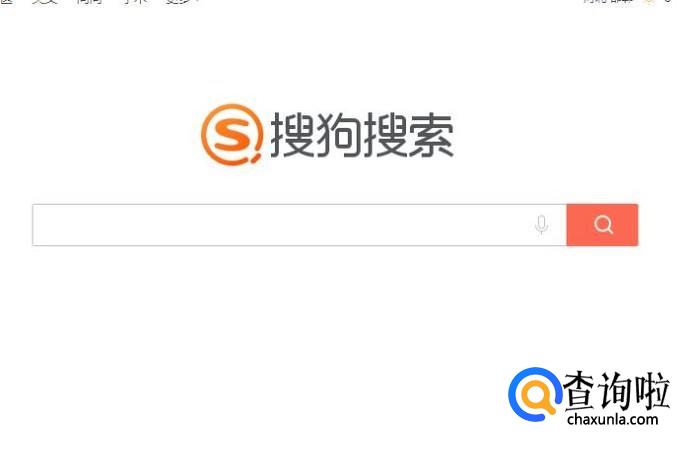682x450 pixels.
Task: Click the red search submit button
Action: [602, 225]
